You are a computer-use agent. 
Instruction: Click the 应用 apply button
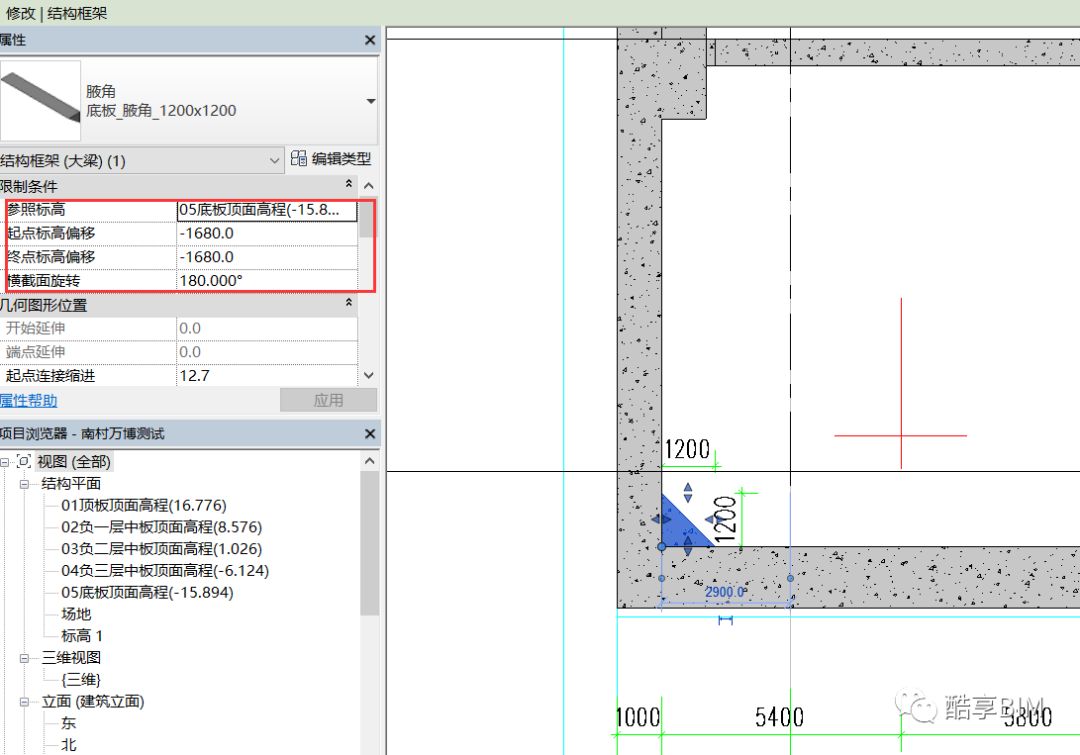tap(329, 400)
